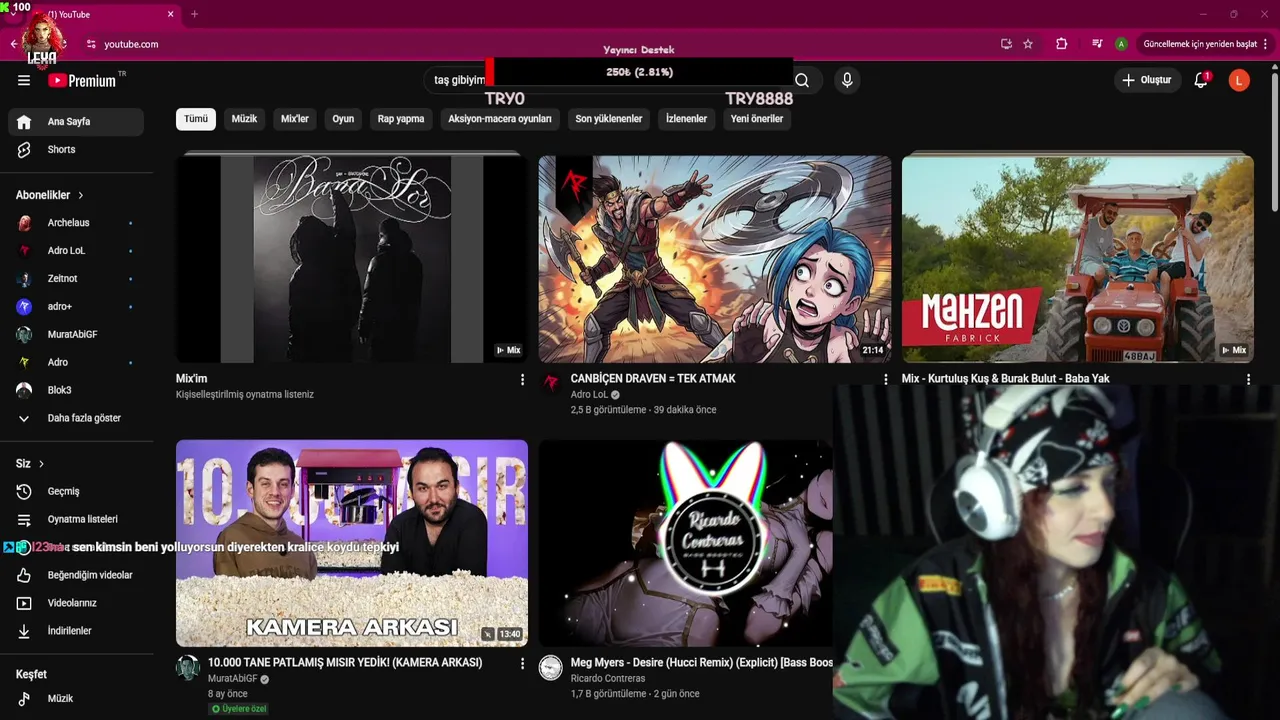Click the Adro LoL channel name under video
Screen dimensions: 1280x720
point(589,395)
